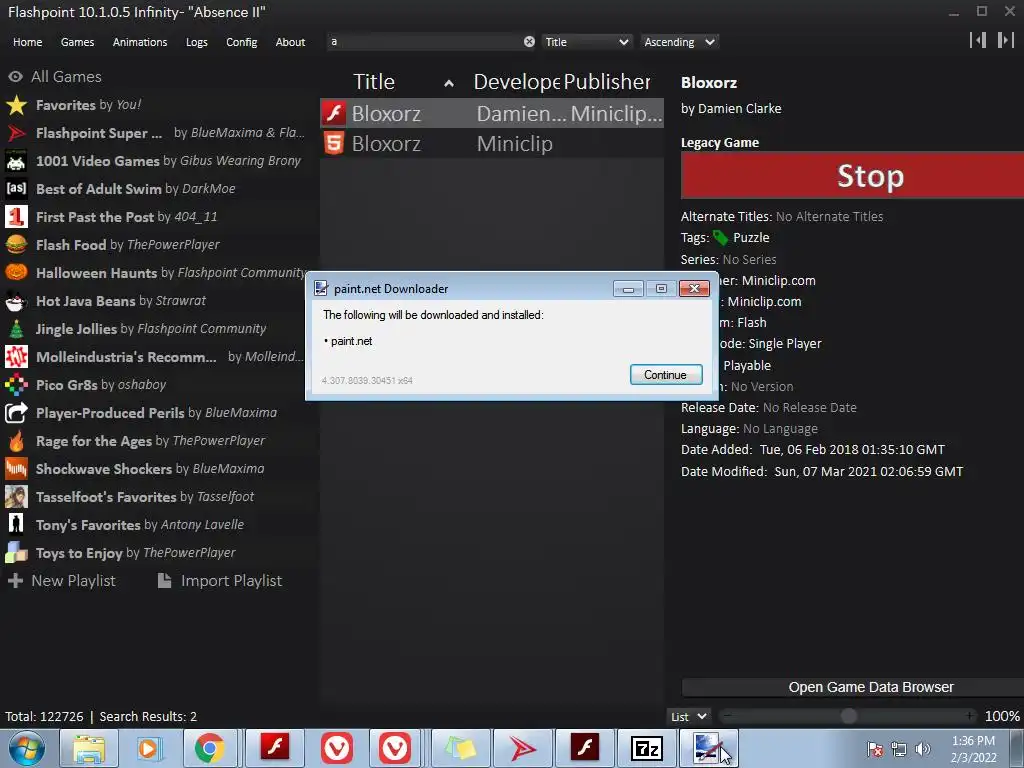Open the Ascending order dropdown

click(x=679, y=42)
